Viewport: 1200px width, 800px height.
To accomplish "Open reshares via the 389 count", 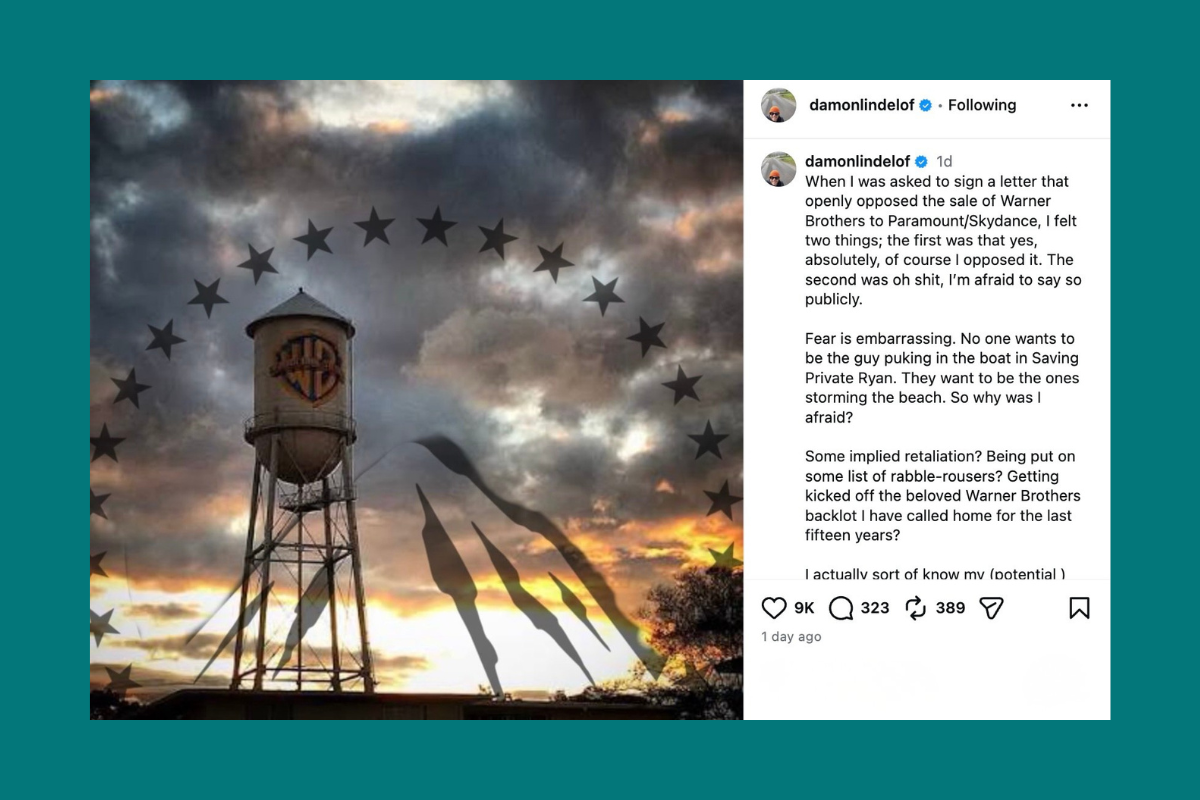I will click(x=950, y=607).
